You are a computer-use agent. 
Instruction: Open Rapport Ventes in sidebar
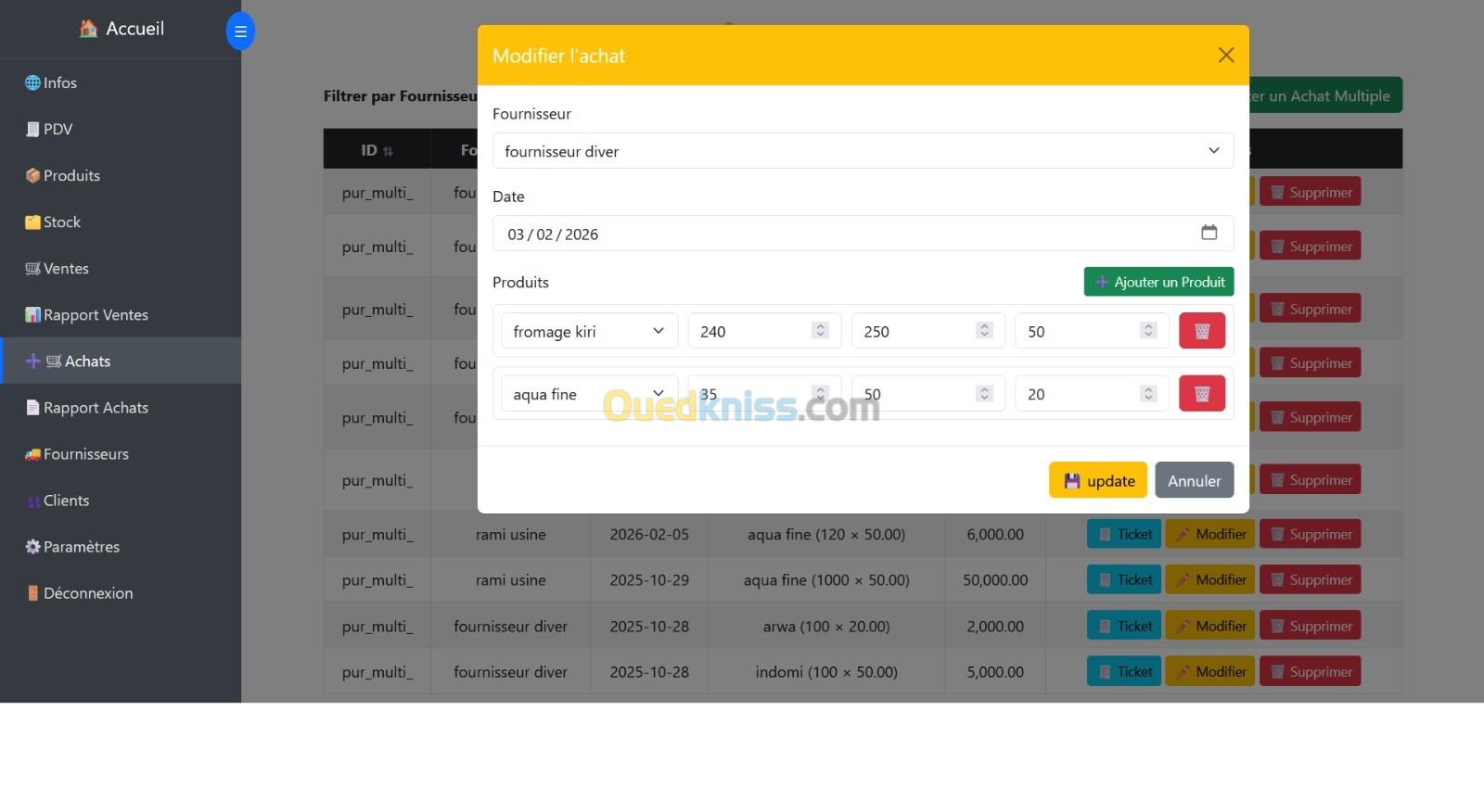coord(86,315)
